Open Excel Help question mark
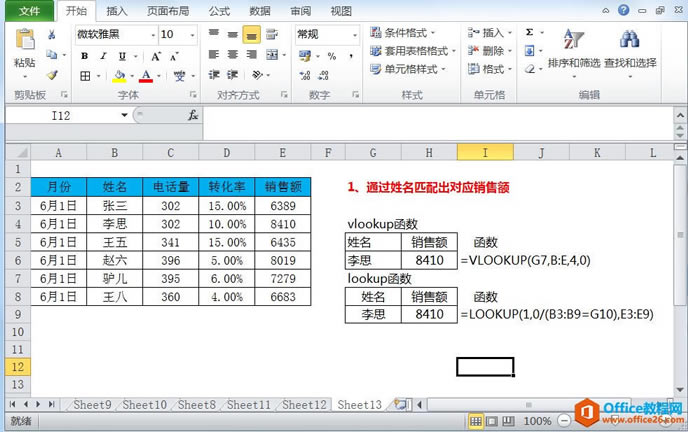 coord(623,10)
